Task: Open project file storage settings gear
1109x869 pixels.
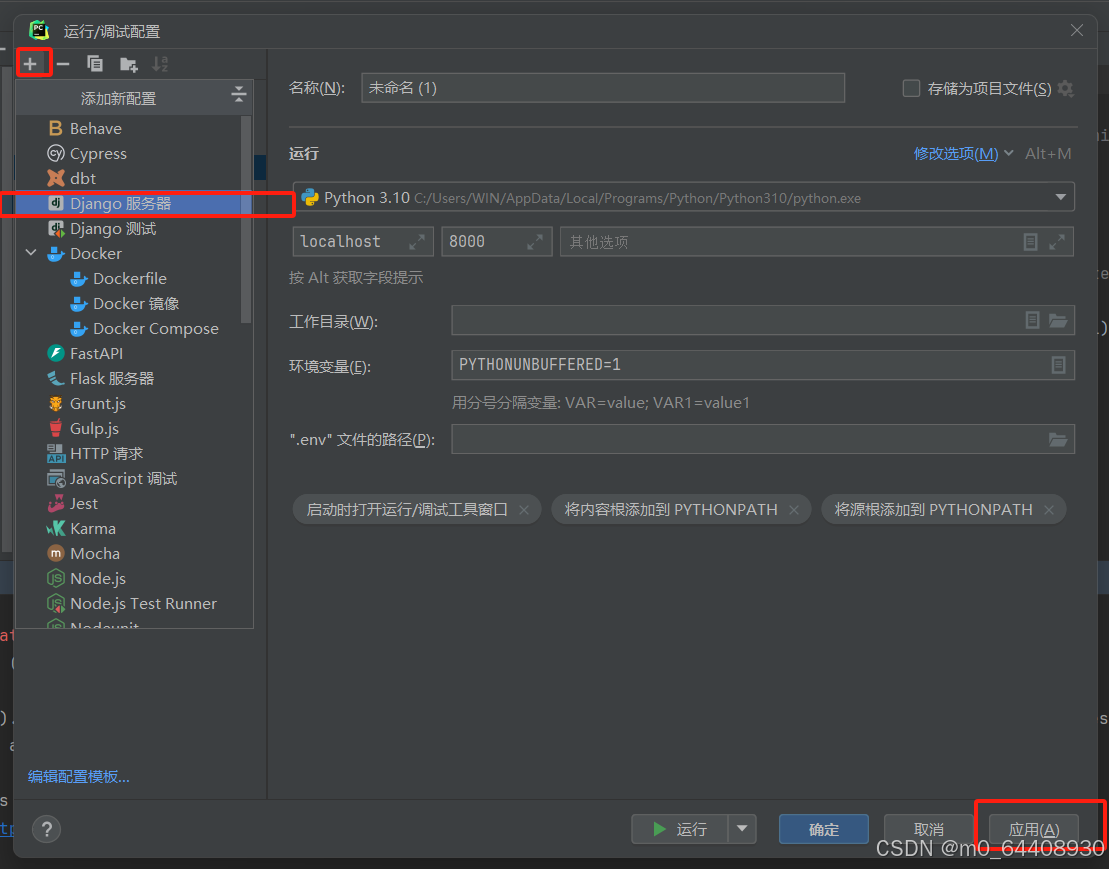Action: tap(1065, 88)
